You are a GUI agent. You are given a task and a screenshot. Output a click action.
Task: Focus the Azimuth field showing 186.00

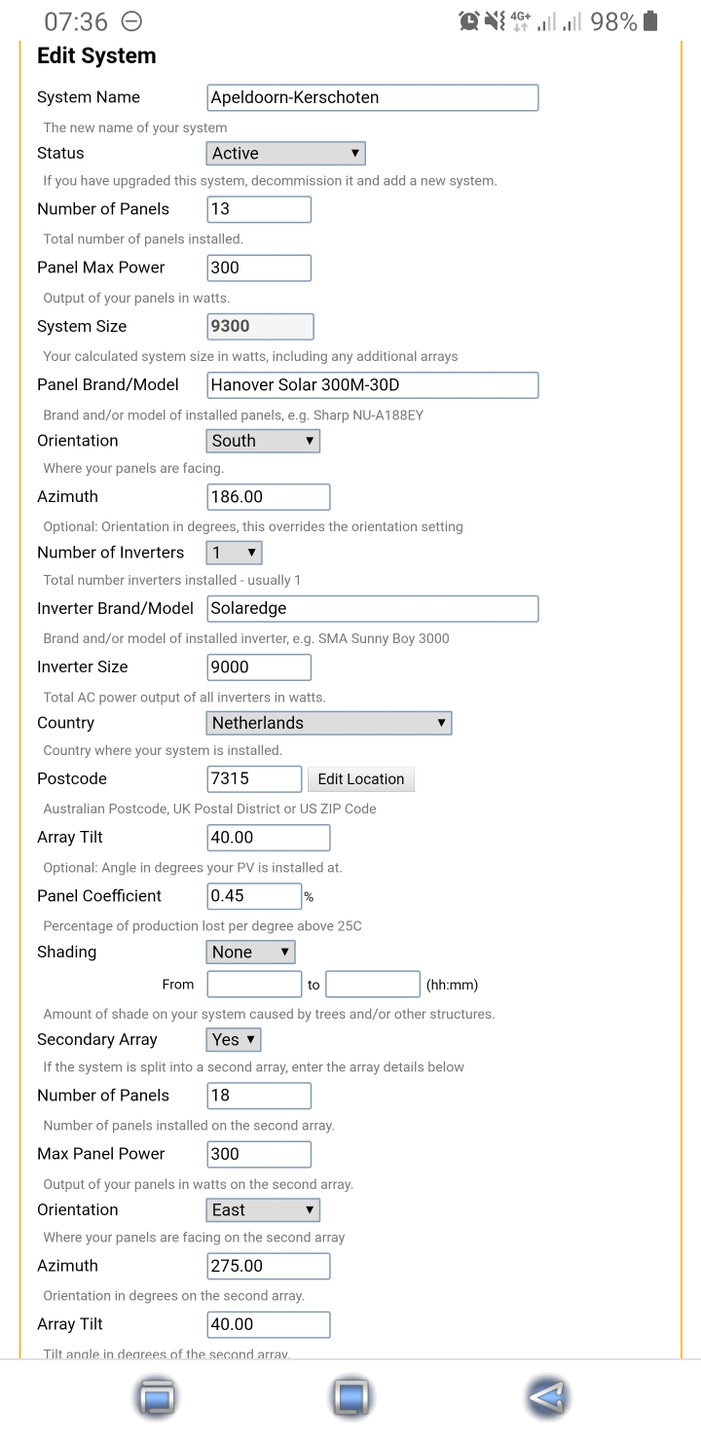click(x=268, y=496)
